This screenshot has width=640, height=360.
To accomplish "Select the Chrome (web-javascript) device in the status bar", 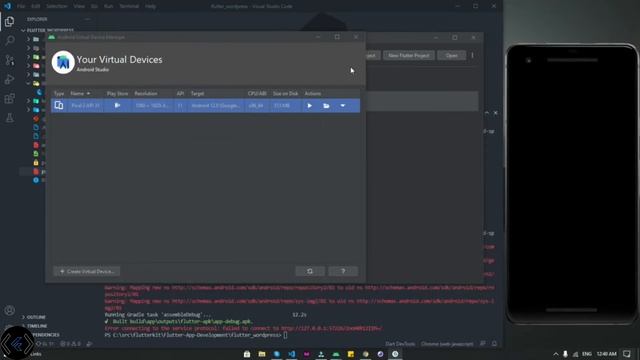I will (x=447, y=344).
